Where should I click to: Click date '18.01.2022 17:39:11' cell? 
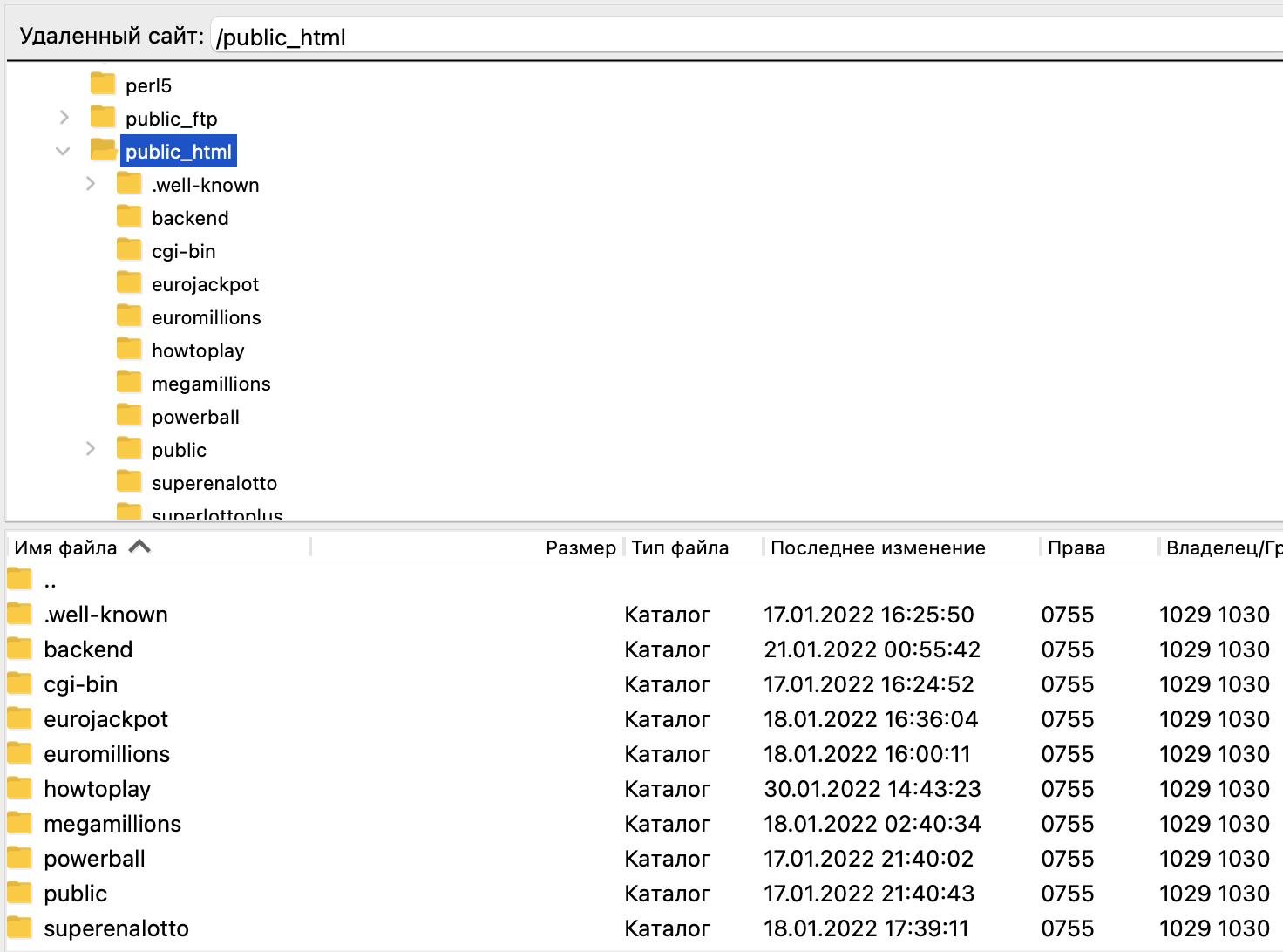click(866, 928)
